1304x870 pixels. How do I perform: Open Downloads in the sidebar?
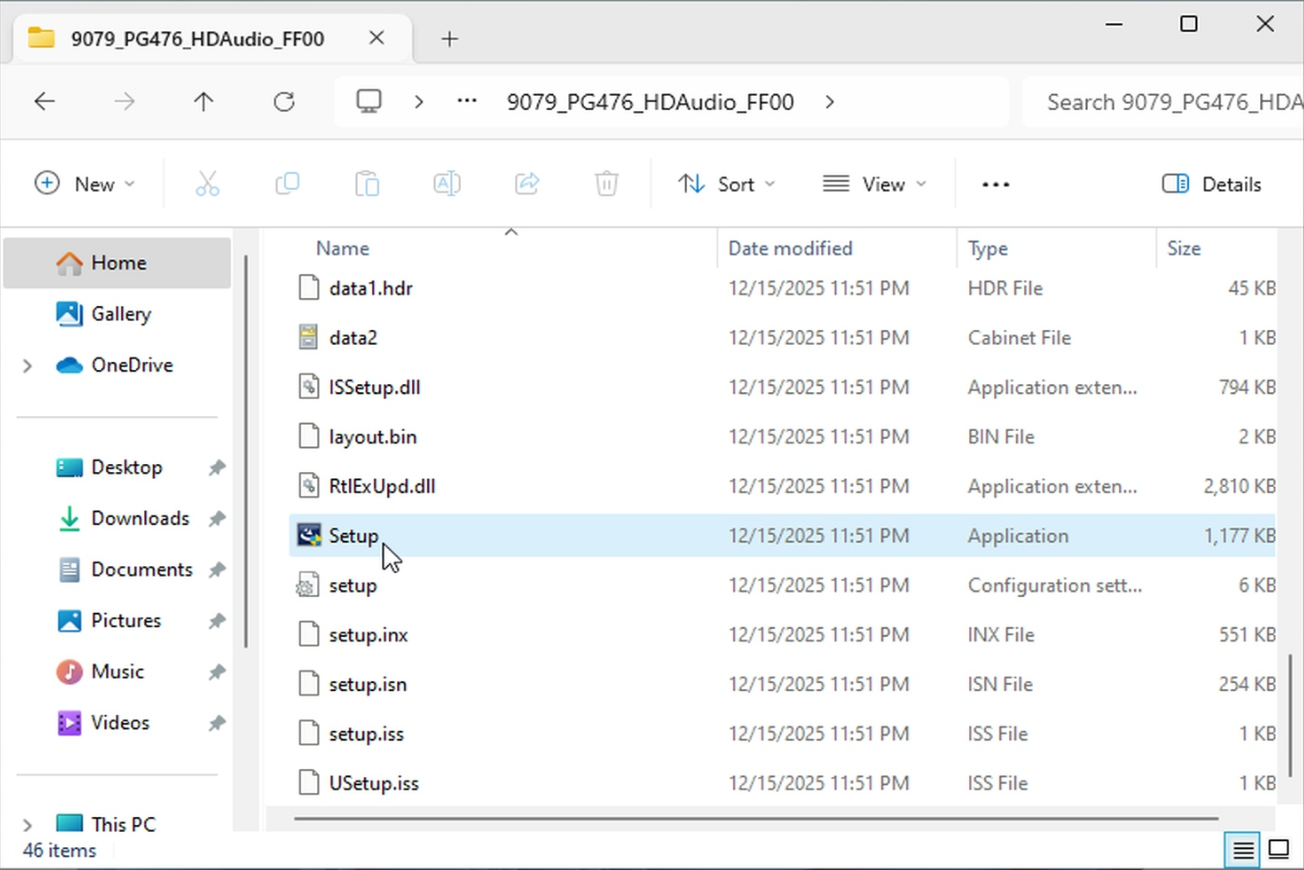pyautogui.click(x=139, y=518)
